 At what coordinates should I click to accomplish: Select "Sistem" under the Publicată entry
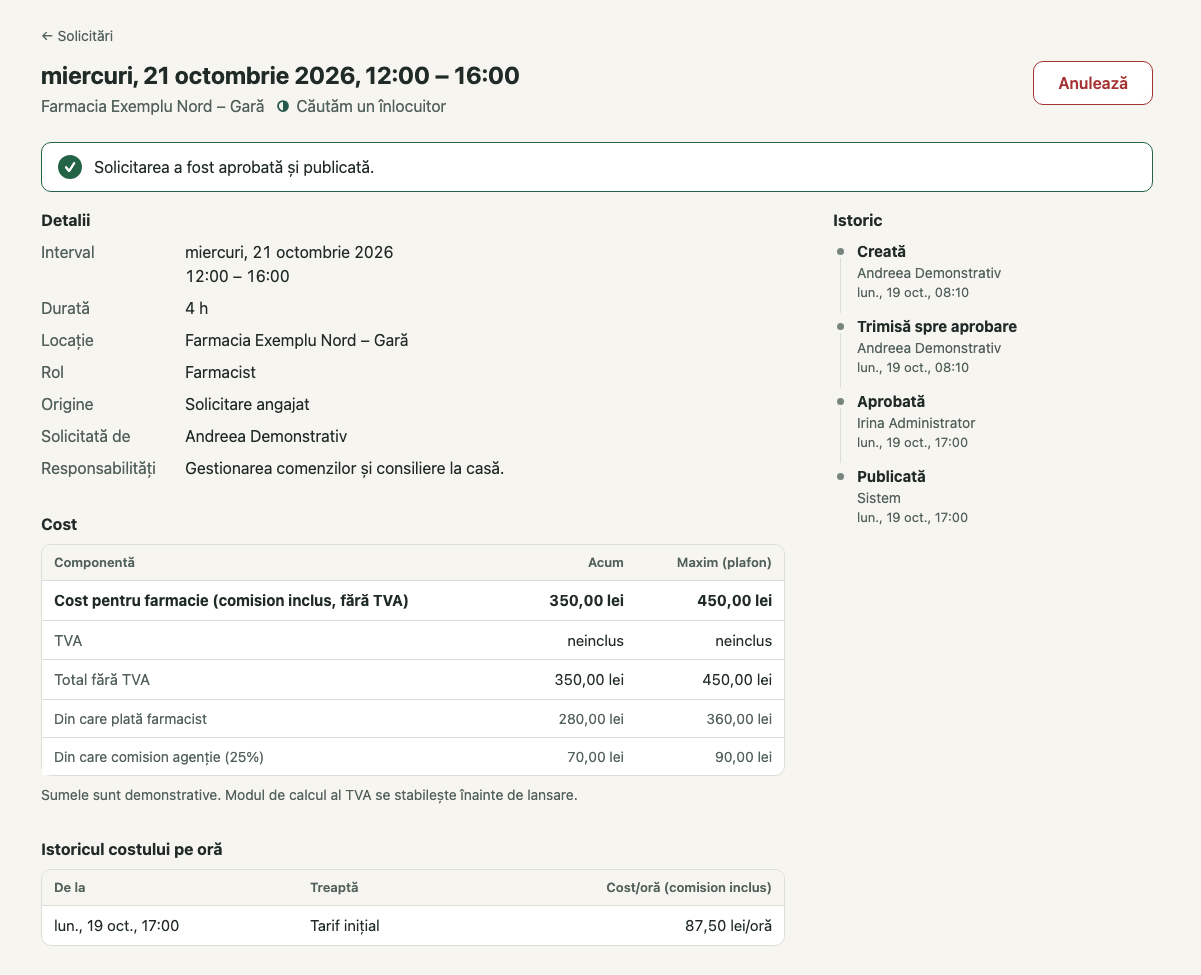(879, 498)
